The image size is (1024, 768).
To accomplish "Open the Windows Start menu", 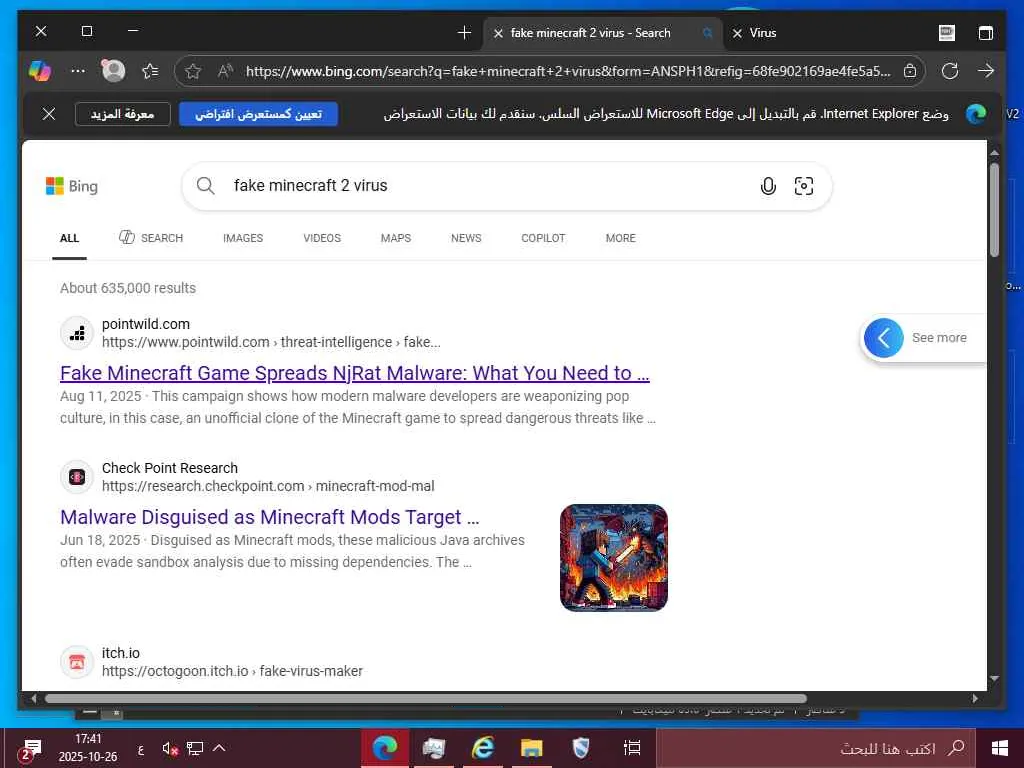I will (x=999, y=748).
